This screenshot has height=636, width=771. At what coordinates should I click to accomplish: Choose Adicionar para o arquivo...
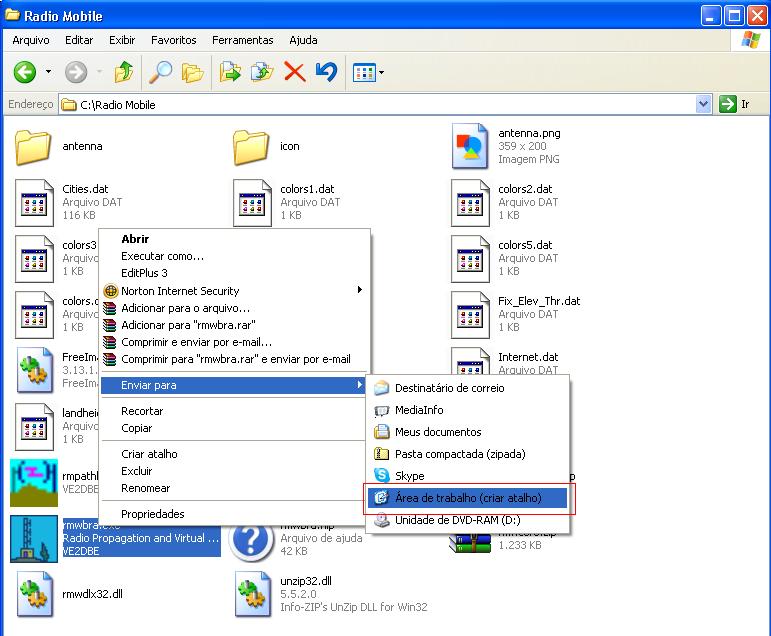tap(233, 308)
